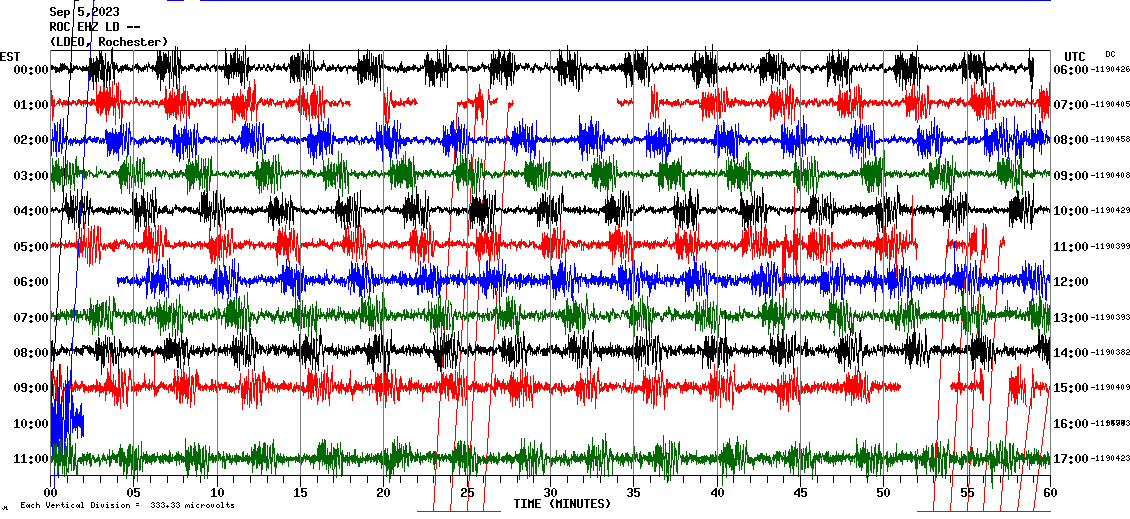Click the station code ROC EHZ LD --

(94, 27)
